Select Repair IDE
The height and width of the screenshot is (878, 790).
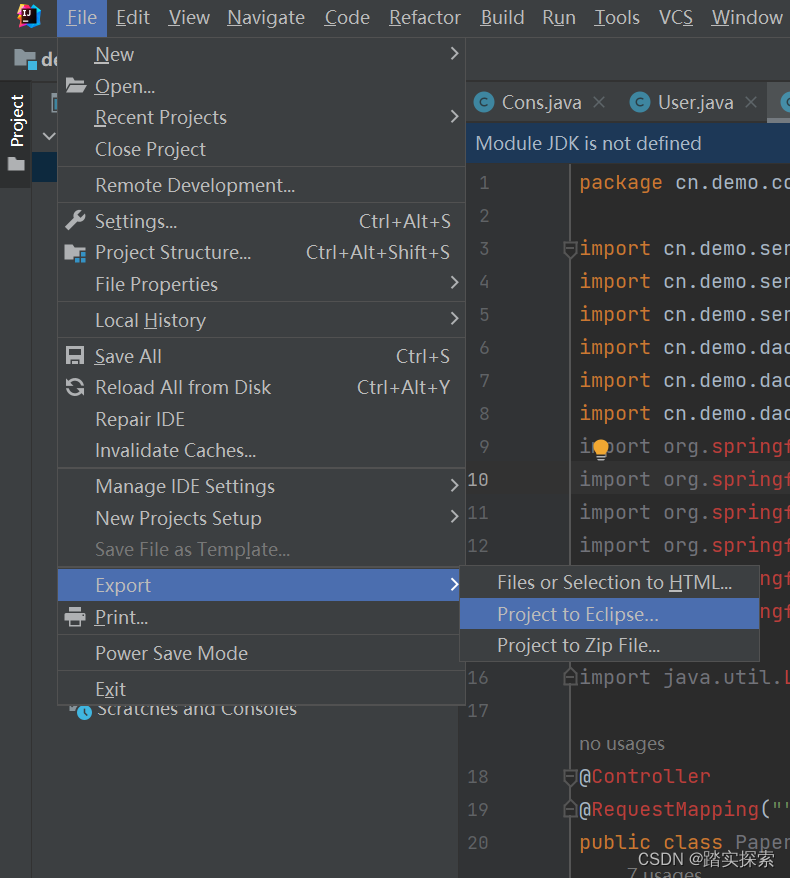point(261,419)
